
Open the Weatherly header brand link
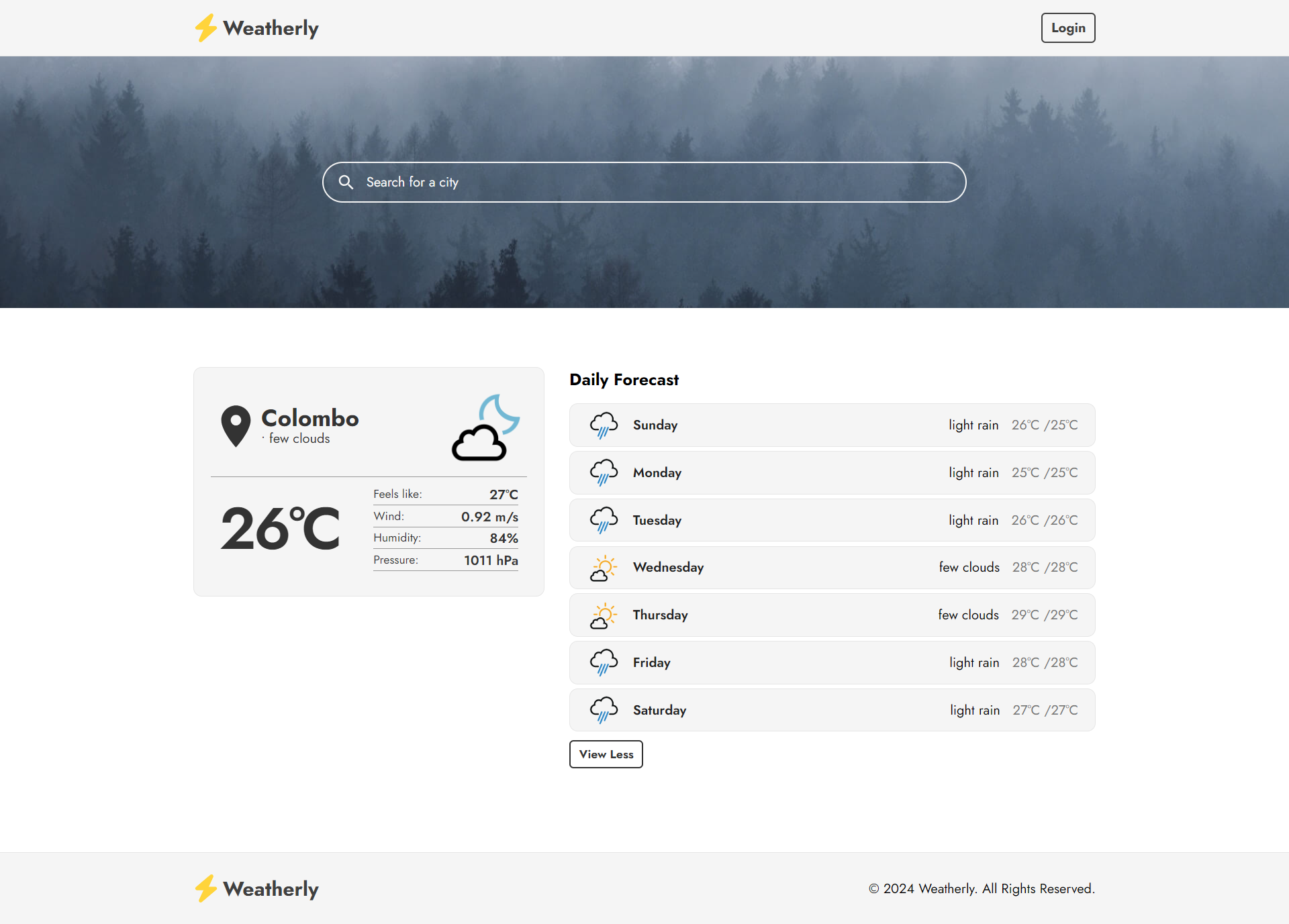point(271,28)
